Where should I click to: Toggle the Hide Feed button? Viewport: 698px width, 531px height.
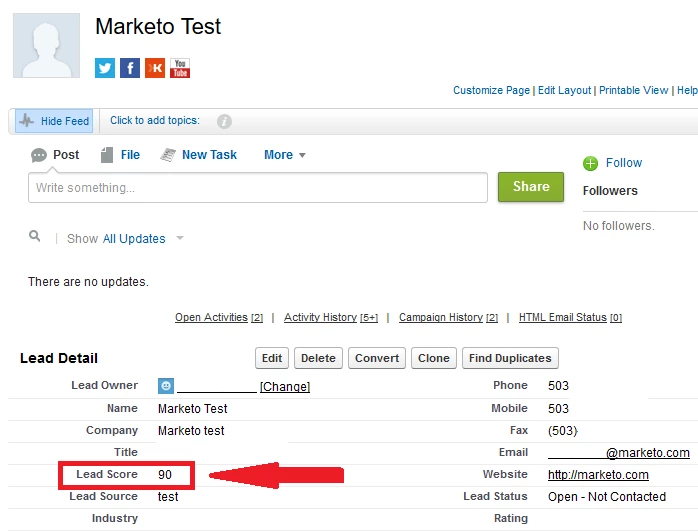[x=54, y=121]
